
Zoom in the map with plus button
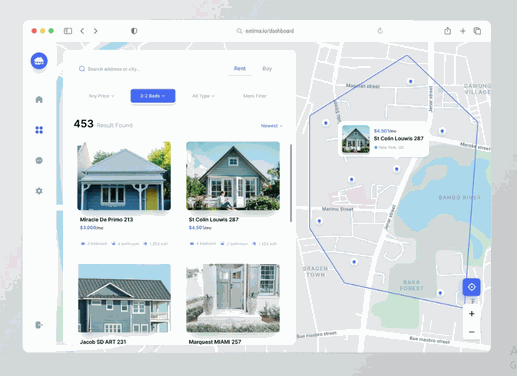click(x=471, y=314)
